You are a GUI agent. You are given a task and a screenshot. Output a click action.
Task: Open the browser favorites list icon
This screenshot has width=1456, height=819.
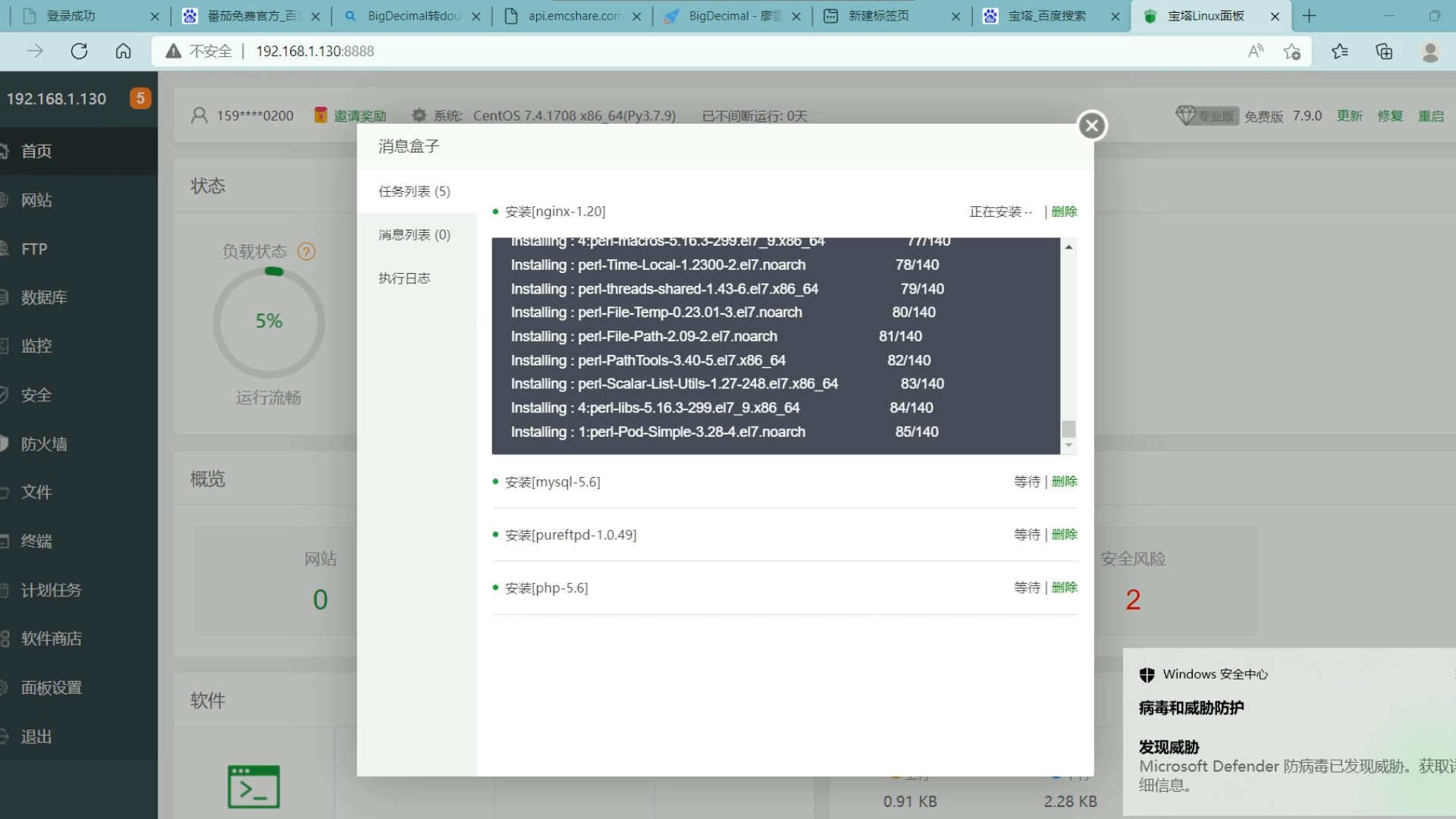click(1340, 51)
